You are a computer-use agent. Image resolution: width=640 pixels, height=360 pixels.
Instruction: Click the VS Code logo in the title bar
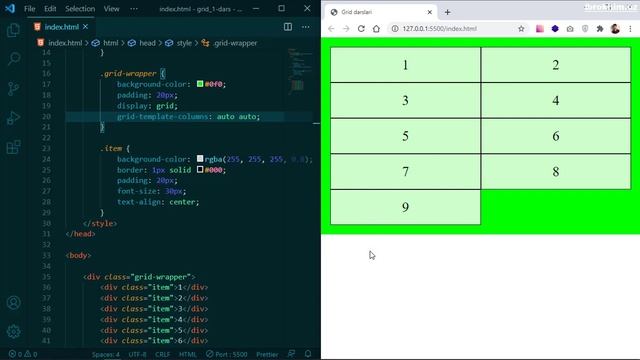tap(10, 8)
